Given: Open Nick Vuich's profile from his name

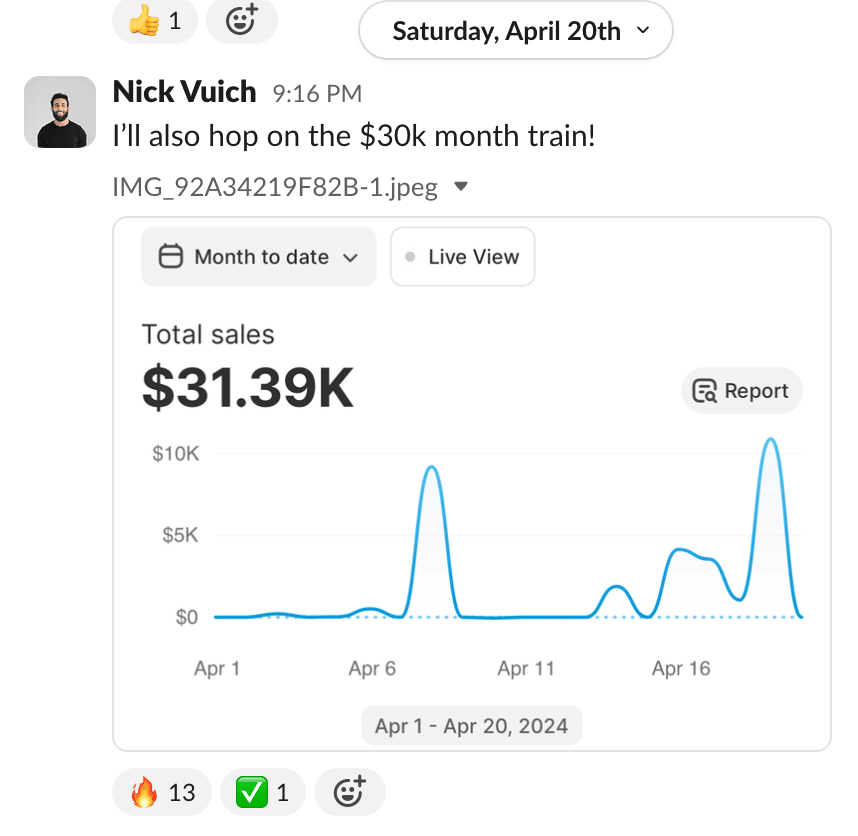Looking at the screenshot, I should coord(185,93).
